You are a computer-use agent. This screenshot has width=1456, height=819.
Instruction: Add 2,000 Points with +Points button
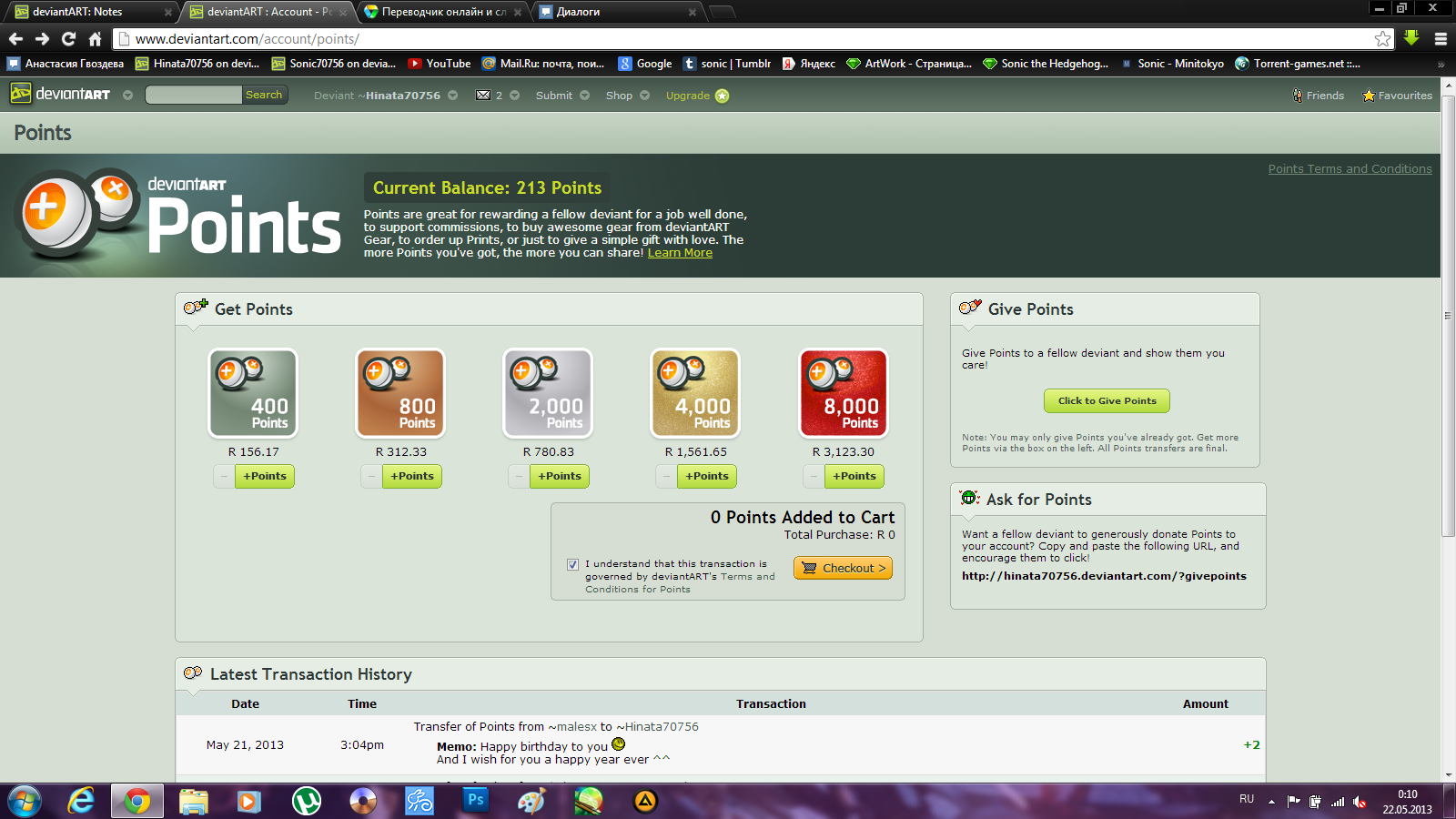pyautogui.click(x=560, y=476)
